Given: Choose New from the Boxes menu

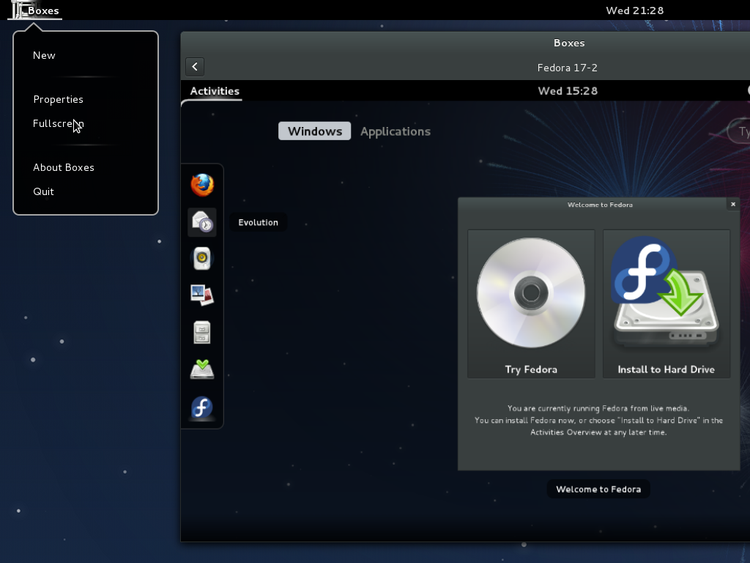Looking at the screenshot, I should 44,56.
